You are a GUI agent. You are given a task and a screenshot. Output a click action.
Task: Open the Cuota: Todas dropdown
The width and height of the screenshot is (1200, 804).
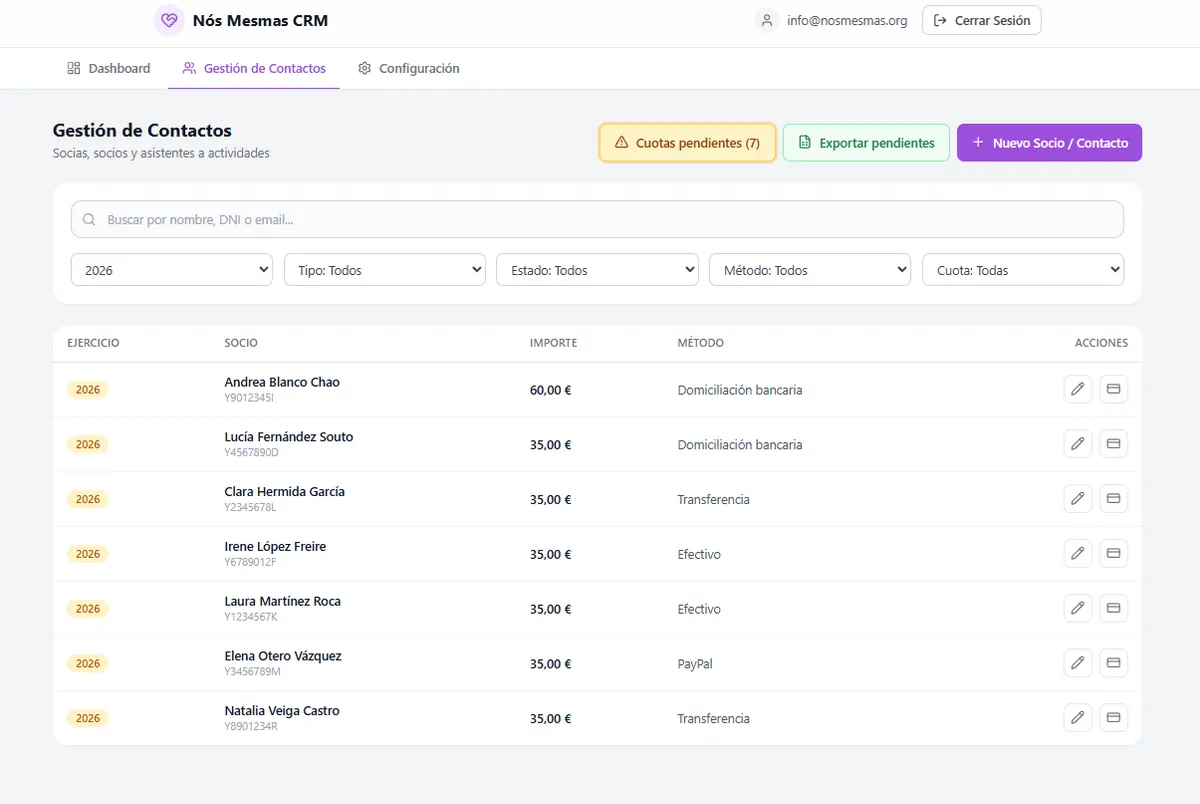pyautogui.click(x=1023, y=270)
